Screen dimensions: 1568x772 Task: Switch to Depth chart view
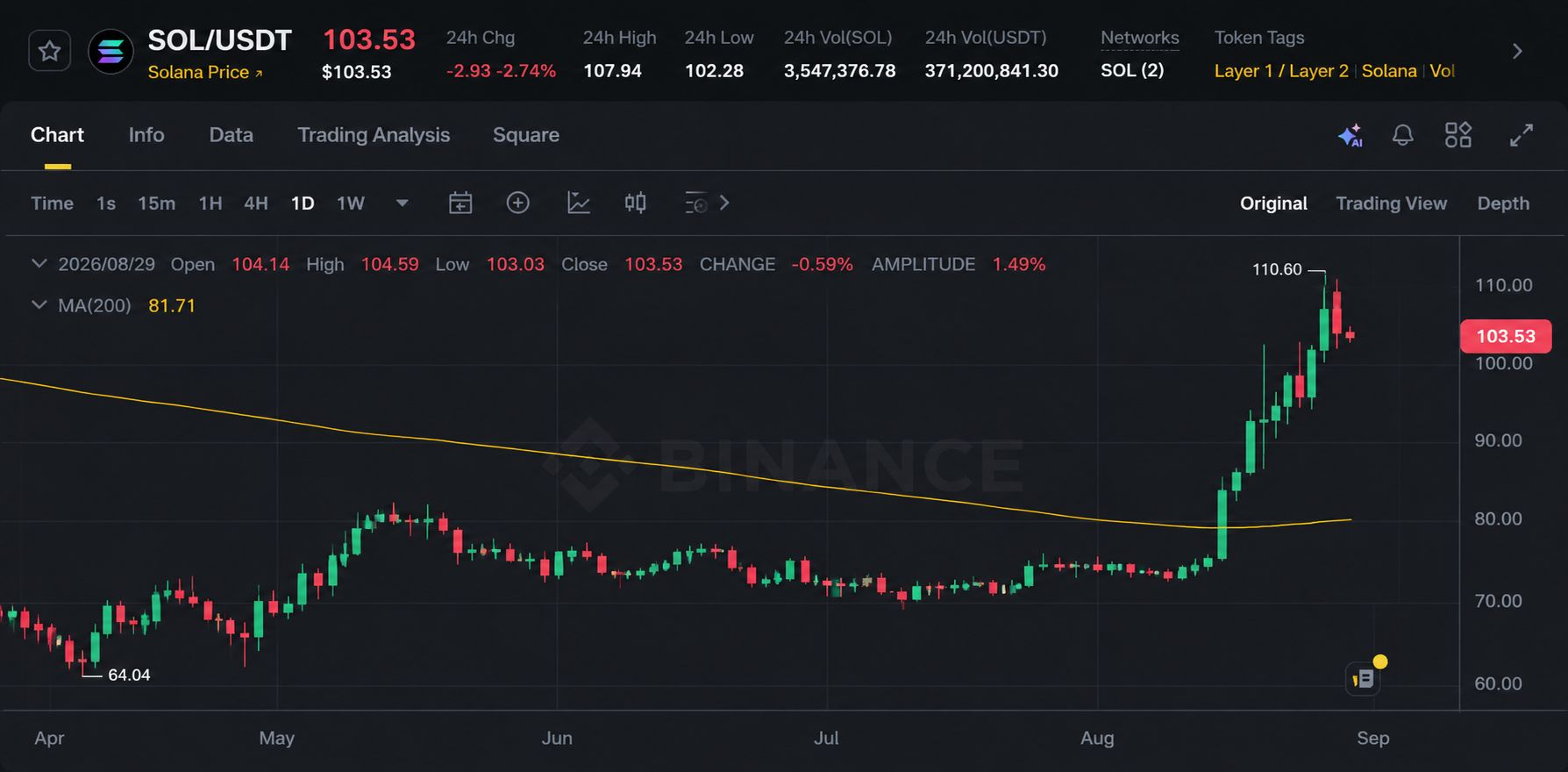click(1503, 204)
